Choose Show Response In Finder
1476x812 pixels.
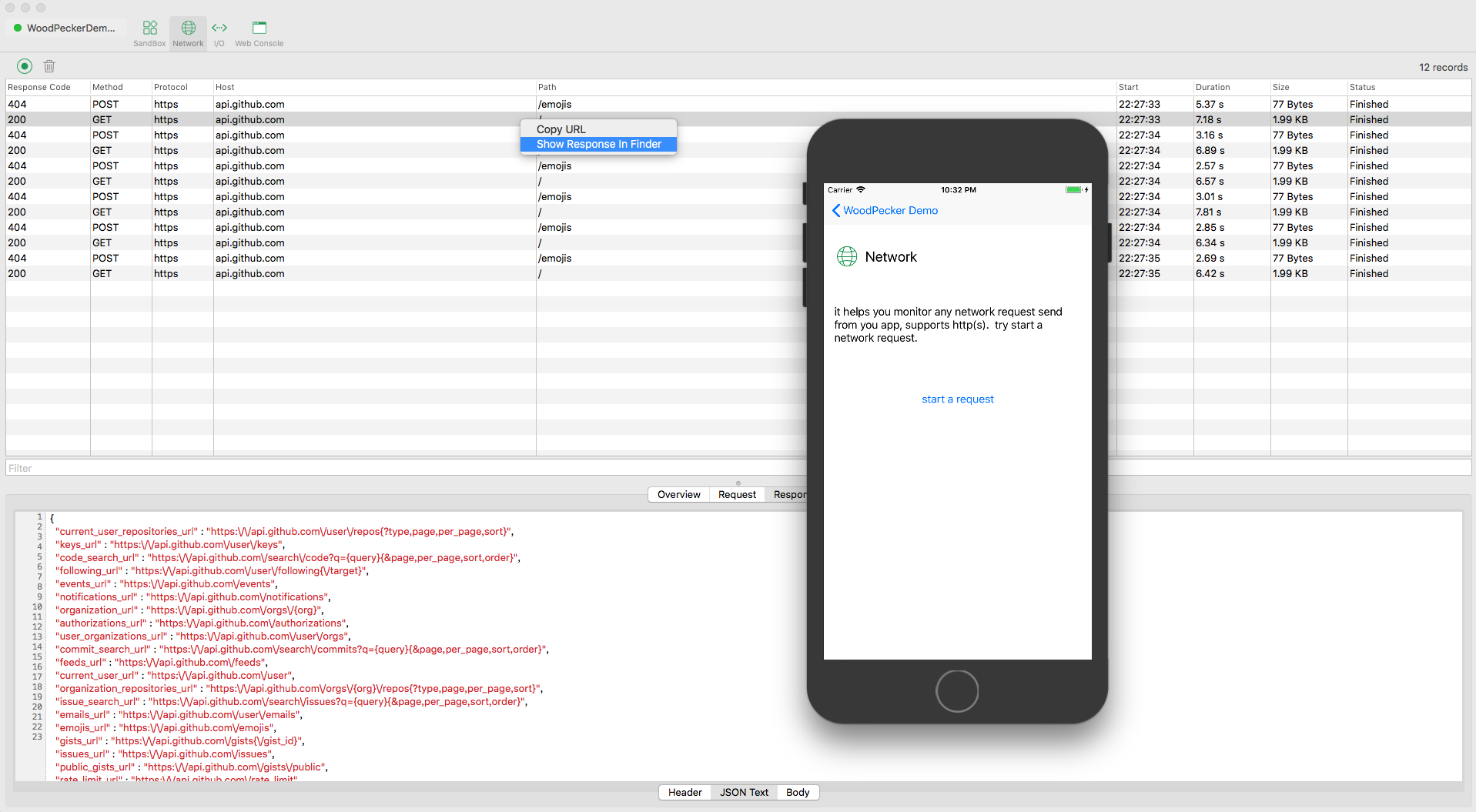click(598, 144)
